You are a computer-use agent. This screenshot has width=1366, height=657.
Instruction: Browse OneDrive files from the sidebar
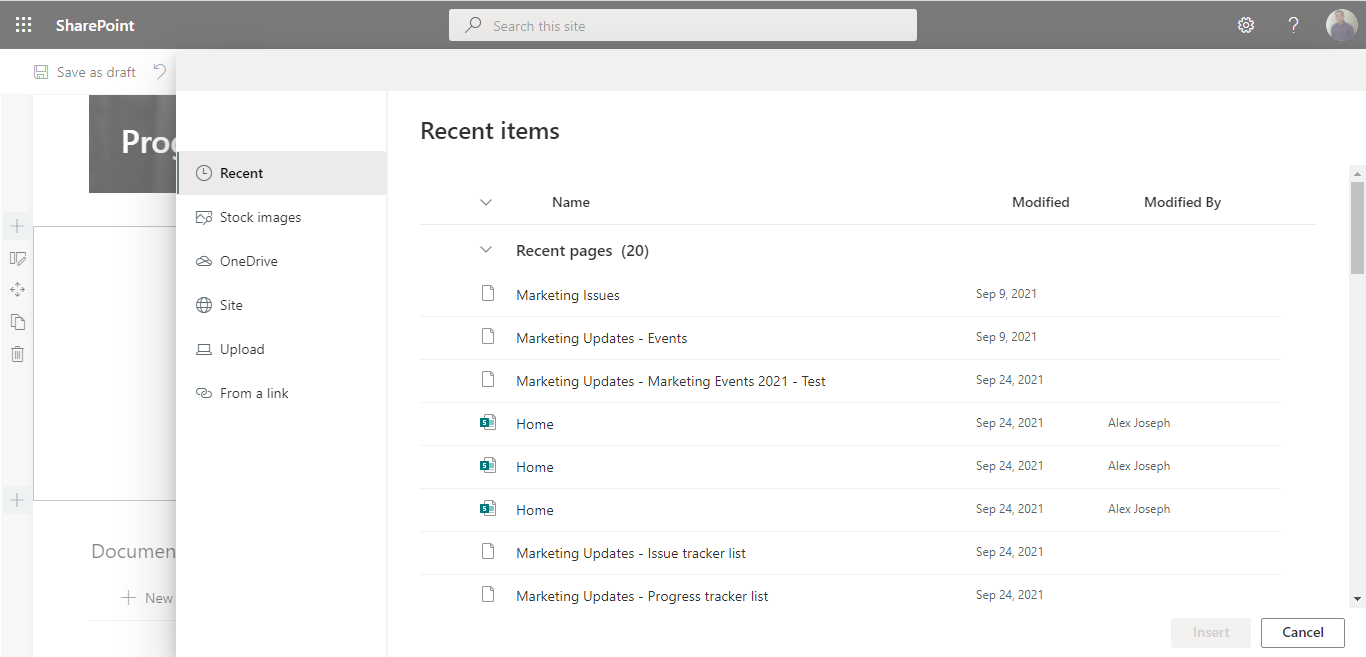[250, 261]
